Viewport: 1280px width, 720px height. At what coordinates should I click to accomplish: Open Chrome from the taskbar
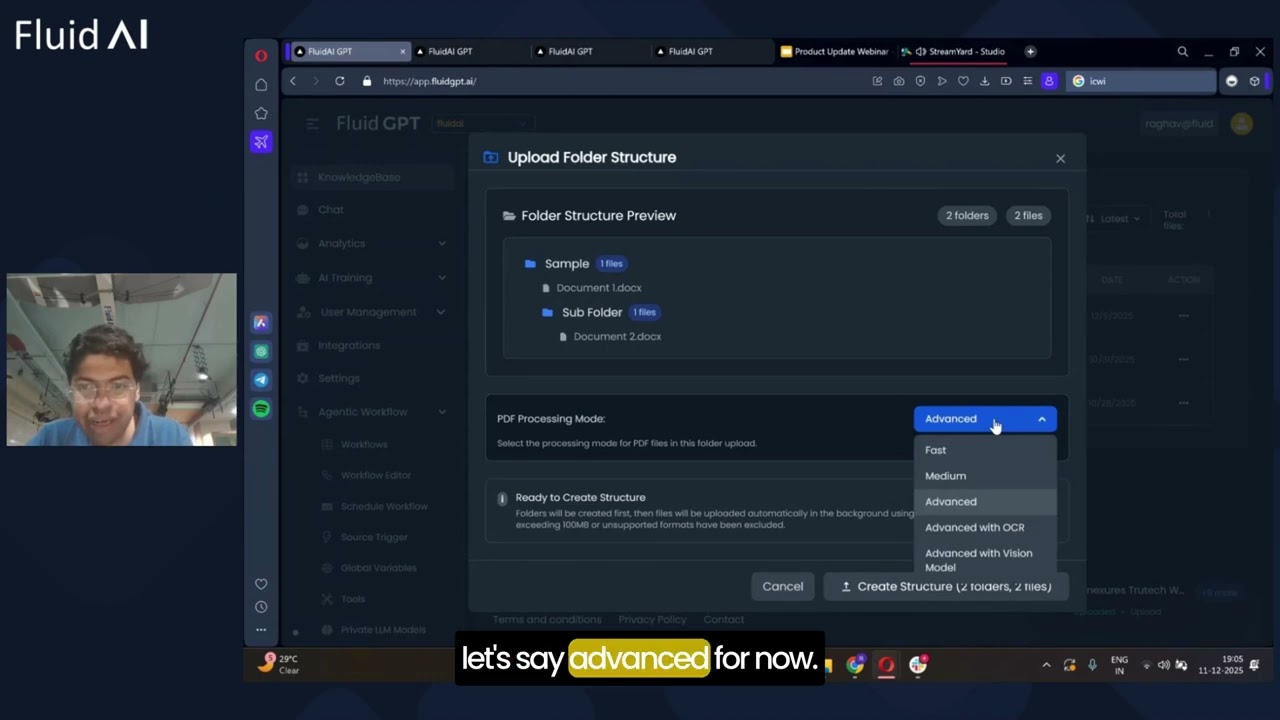click(855, 664)
